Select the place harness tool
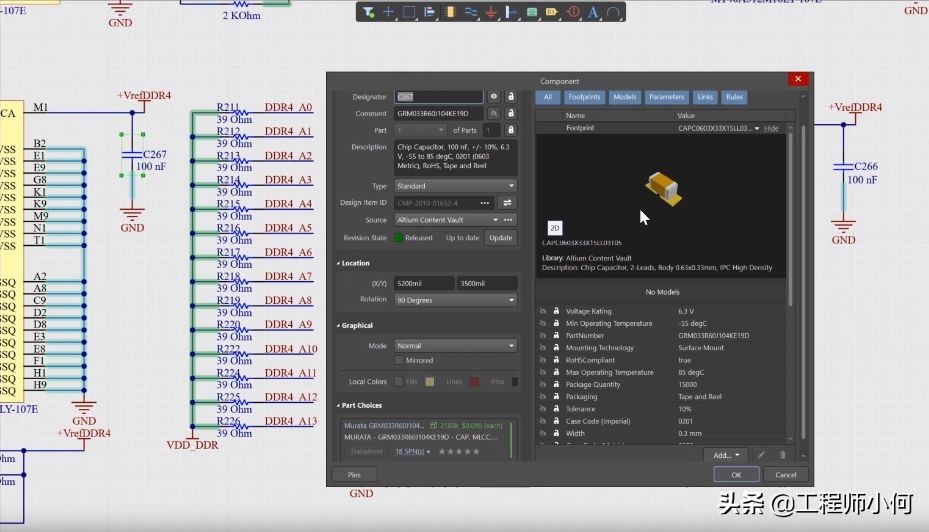The image size is (929, 532). coord(511,12)
